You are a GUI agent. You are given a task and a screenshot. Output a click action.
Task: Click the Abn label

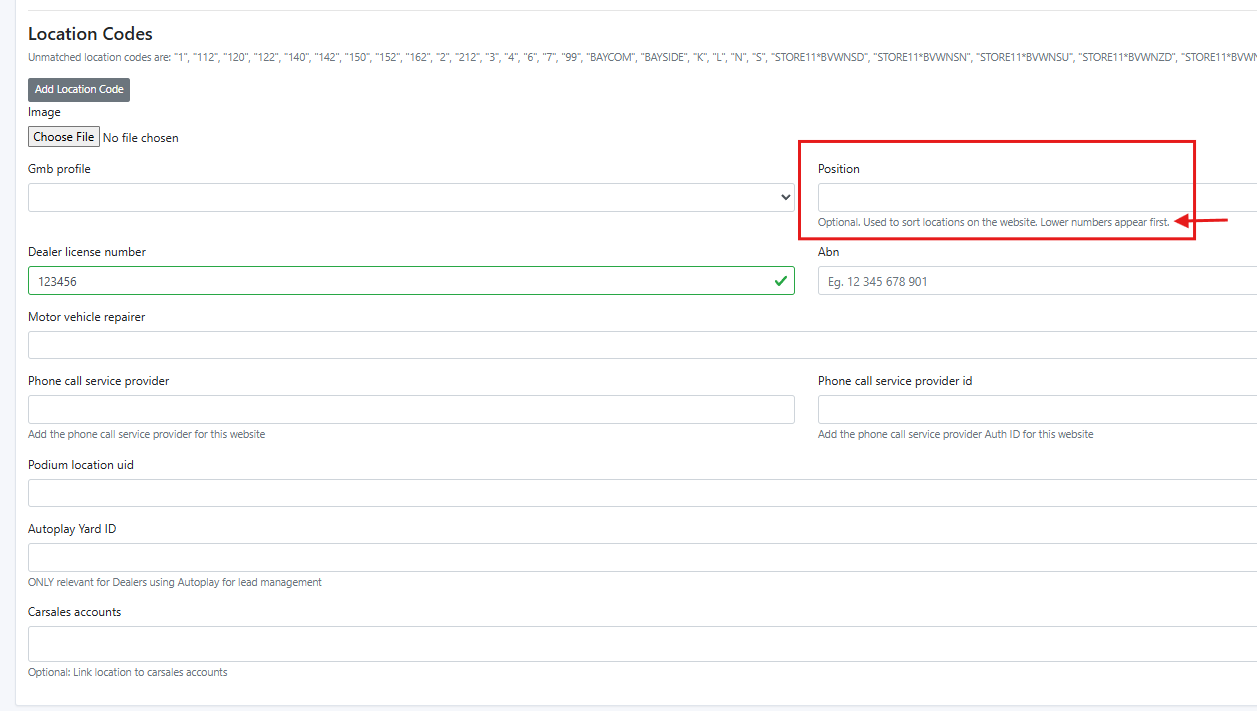(828, 252)
